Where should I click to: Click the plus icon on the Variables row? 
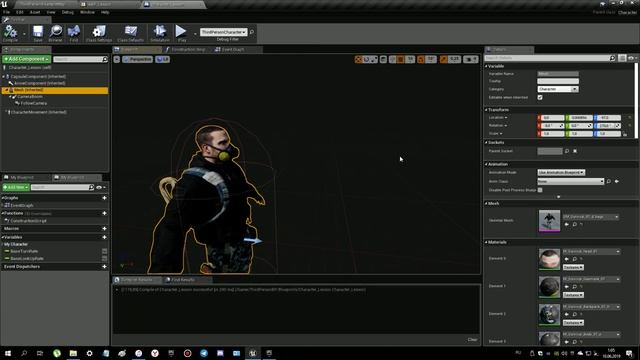(x=104, y=237)
